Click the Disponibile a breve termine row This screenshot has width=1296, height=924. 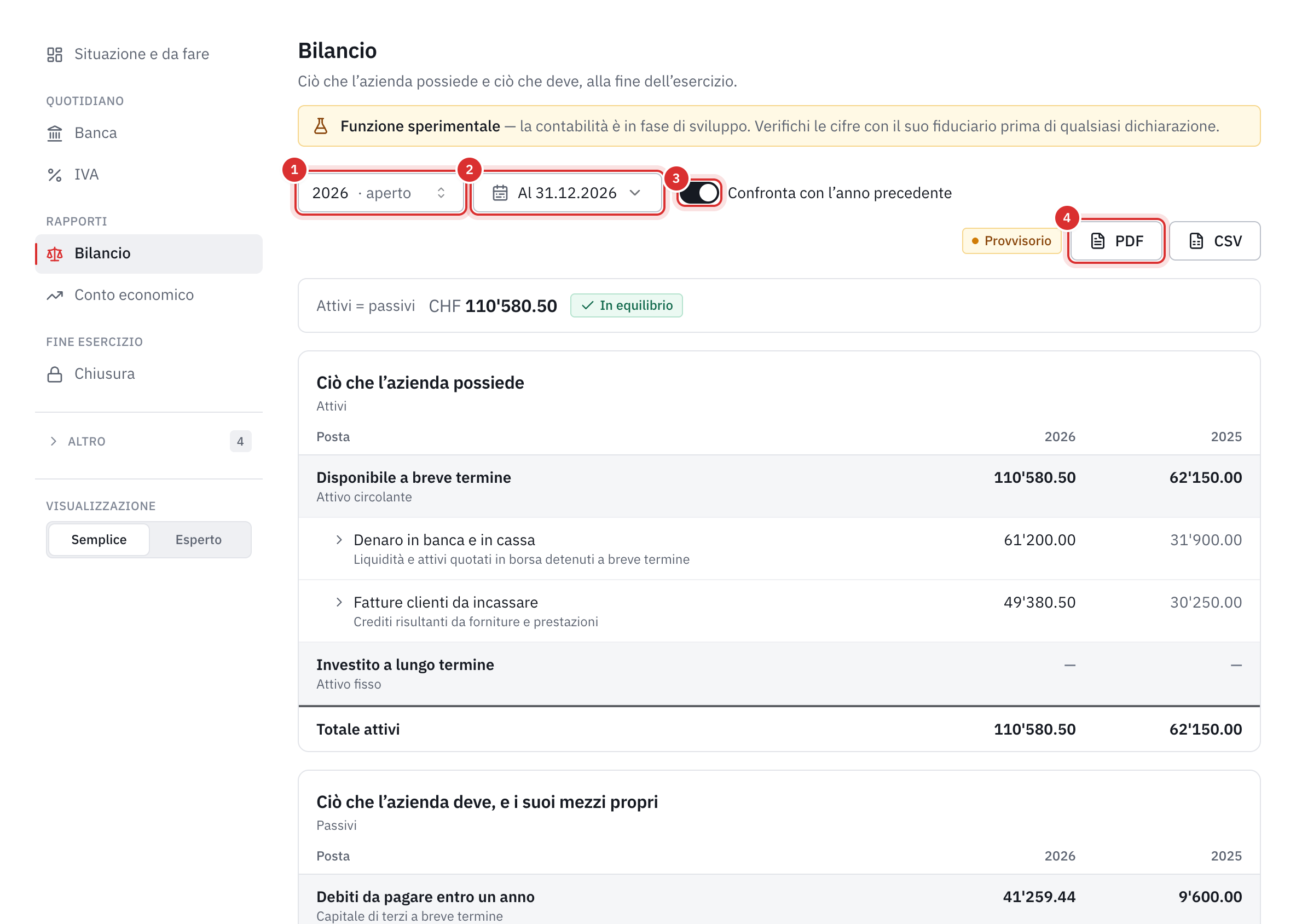pos(779,487)
